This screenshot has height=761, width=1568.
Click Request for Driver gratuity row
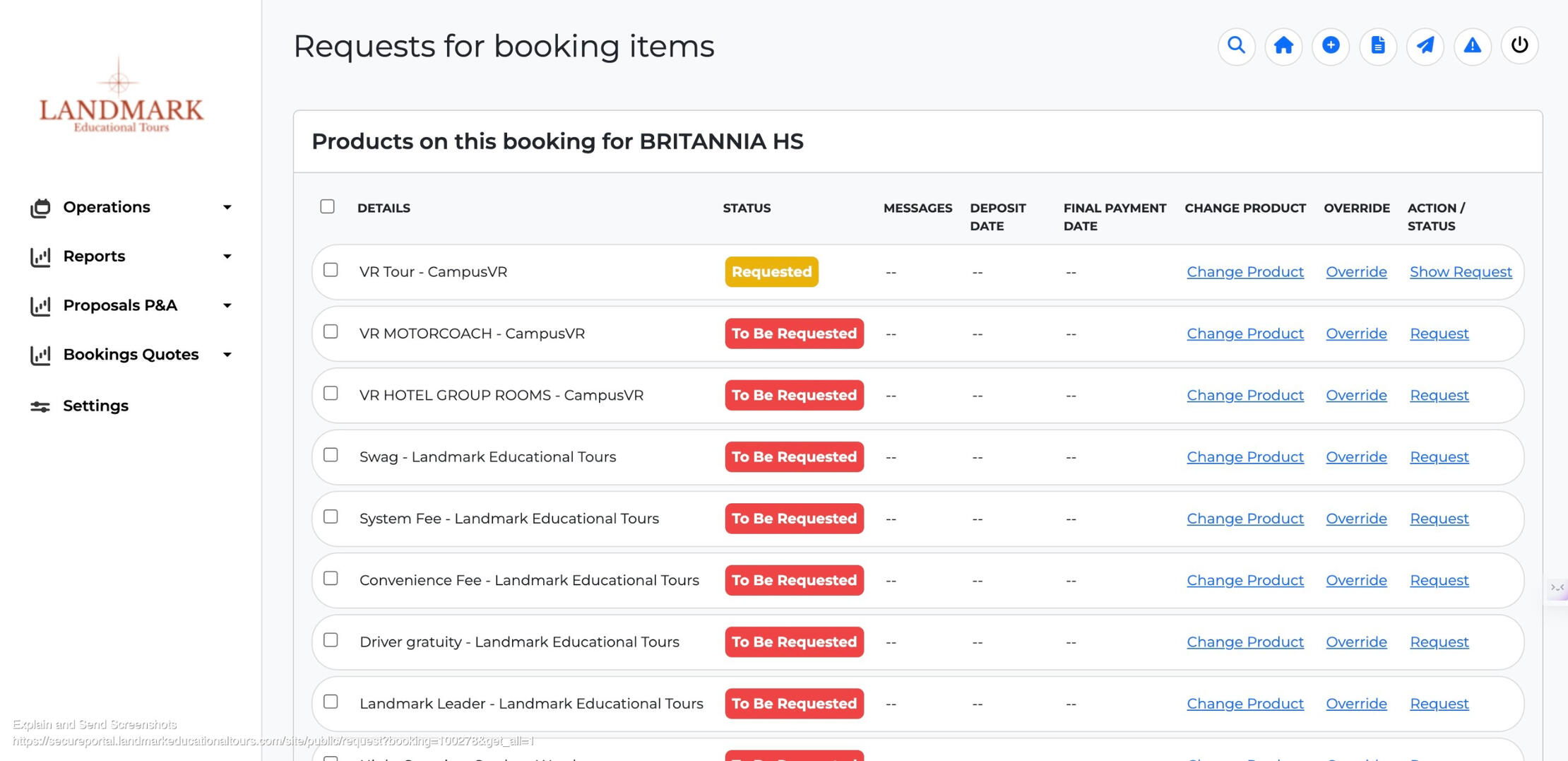[1439, 642]
